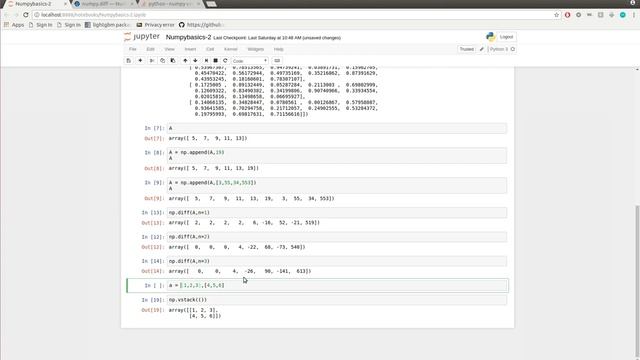Move the selected cell down with the down arrow
The image size is (640, 360).
click(x=195, y=60)
